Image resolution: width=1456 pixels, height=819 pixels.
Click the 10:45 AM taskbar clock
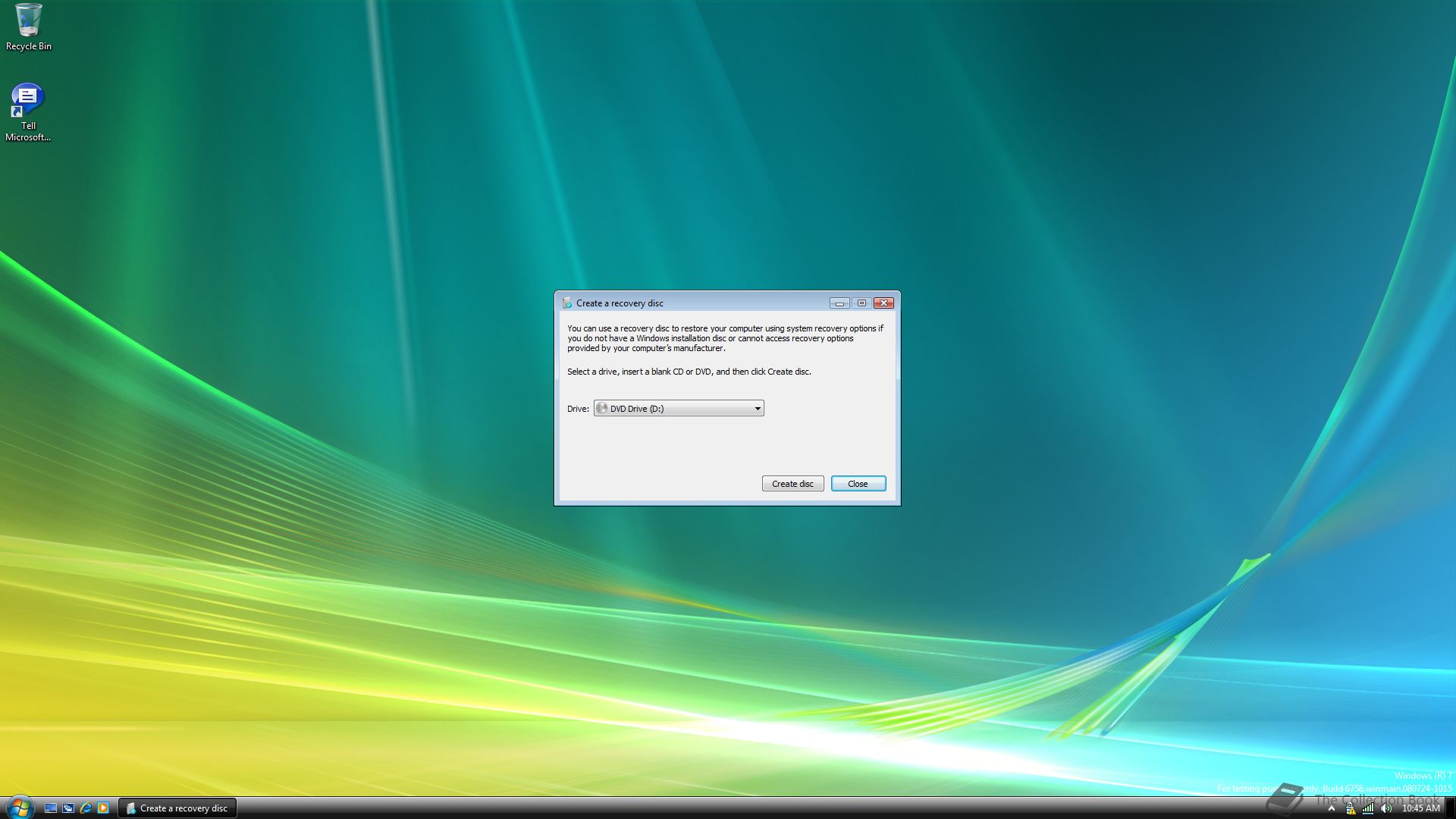click(x=1420, y=808)
